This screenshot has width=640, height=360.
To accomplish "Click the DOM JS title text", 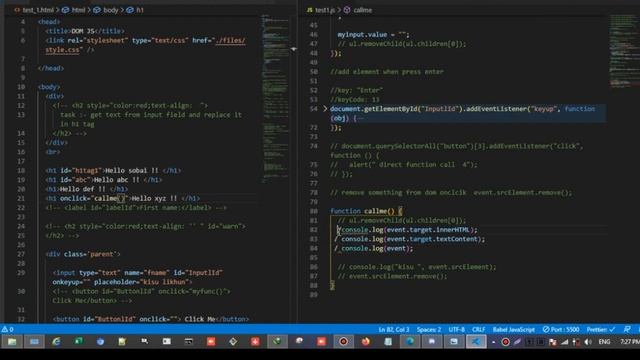I will pyautogui.click(x=83, y=31).
